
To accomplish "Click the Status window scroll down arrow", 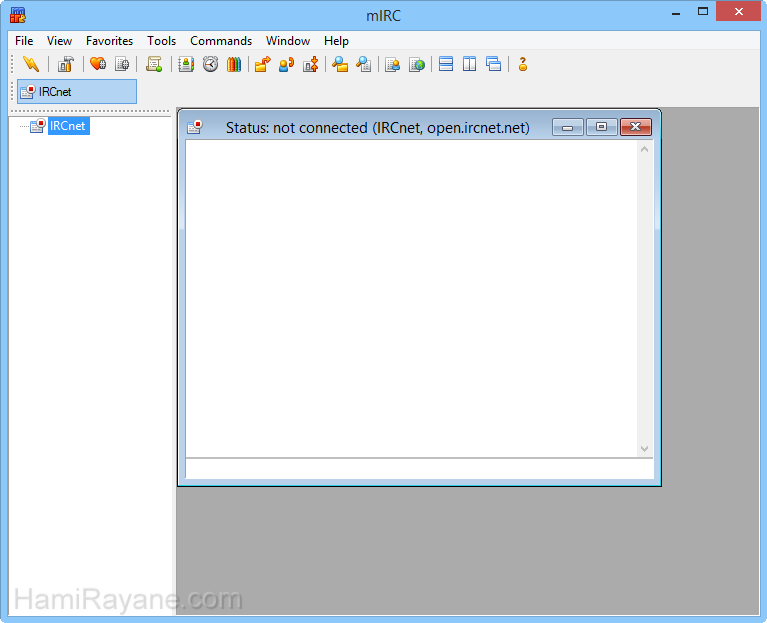I will click(644, 448).
